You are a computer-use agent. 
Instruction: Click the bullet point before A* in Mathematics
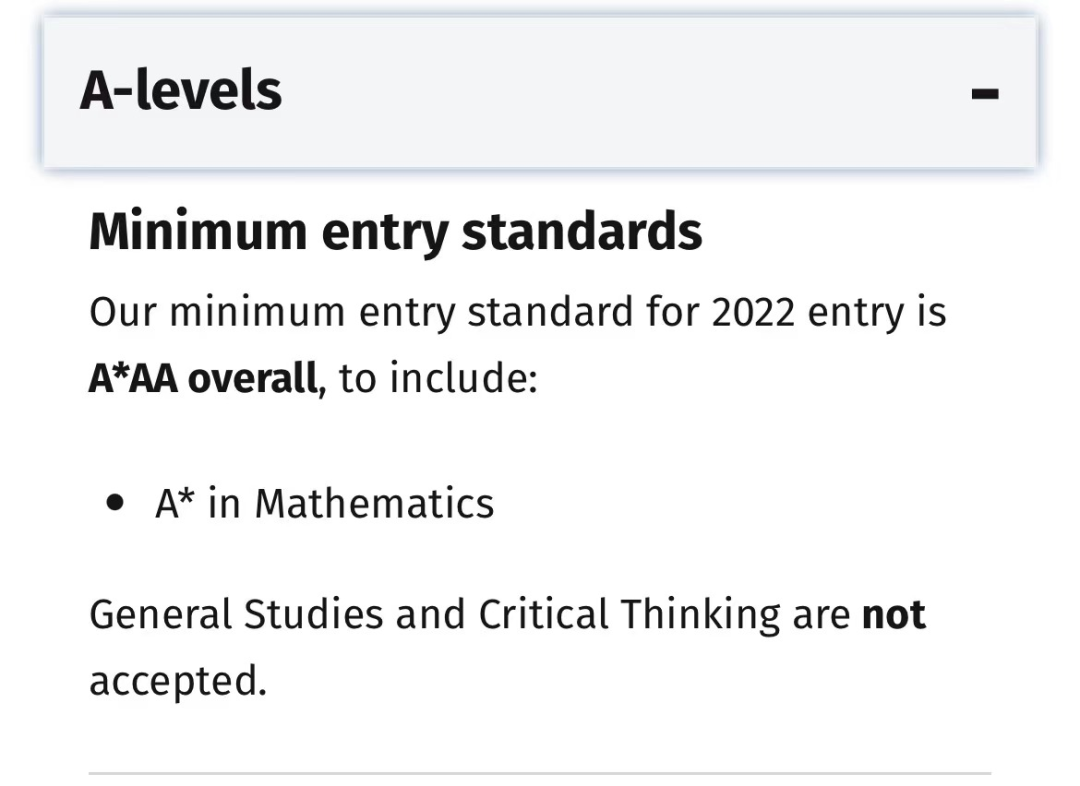[x=118, y=503]
